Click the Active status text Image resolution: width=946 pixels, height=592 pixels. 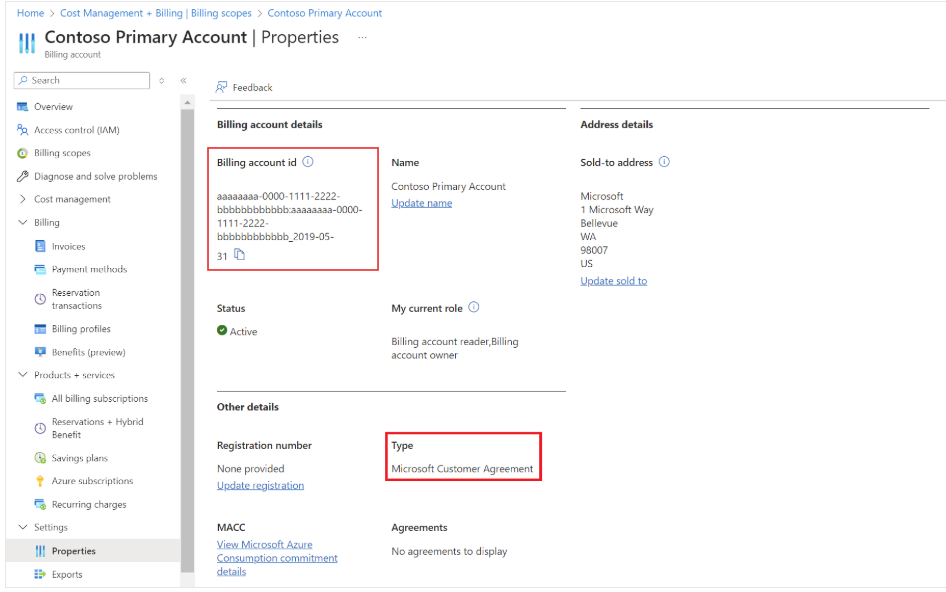243,331
